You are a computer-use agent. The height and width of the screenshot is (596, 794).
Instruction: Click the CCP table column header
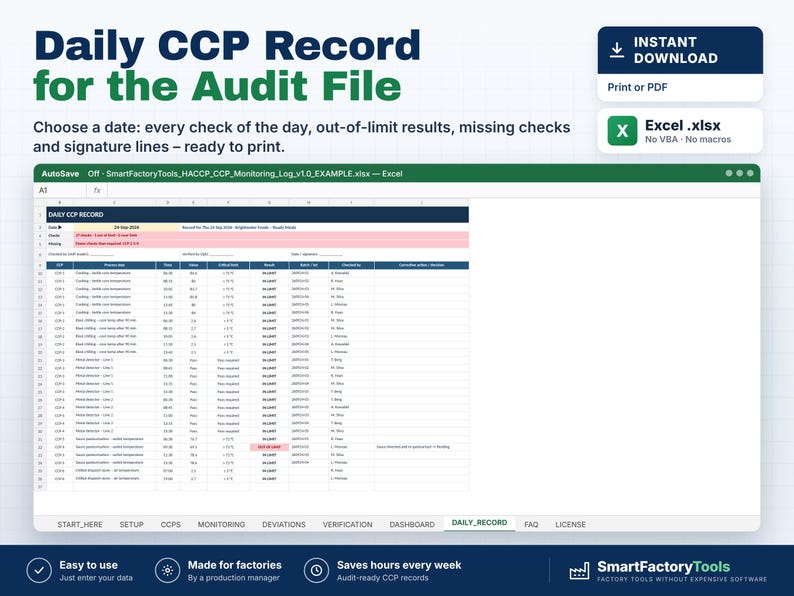(x=60, y=265)
